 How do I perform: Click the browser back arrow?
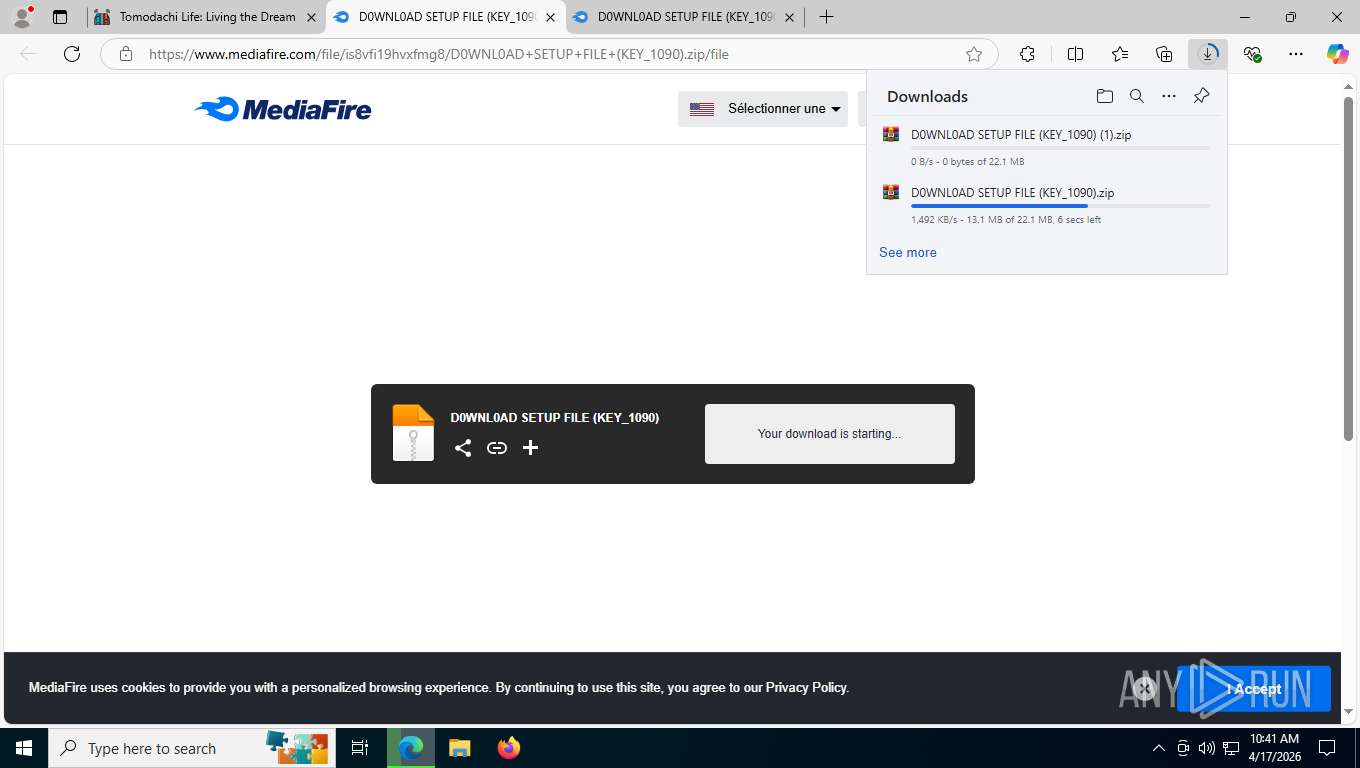tap(28, 54)
